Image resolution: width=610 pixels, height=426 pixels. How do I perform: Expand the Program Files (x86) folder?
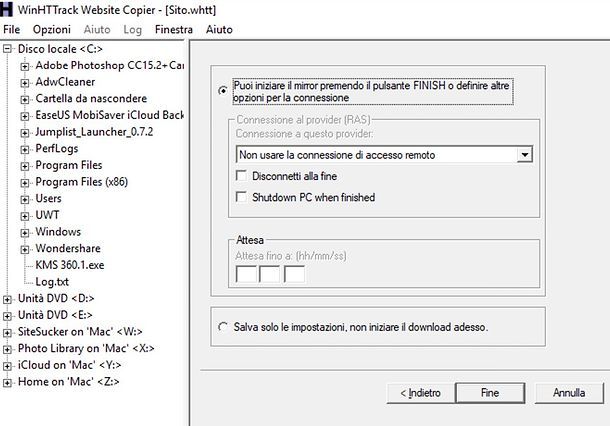pyautogui.click(x=25, y=182)
